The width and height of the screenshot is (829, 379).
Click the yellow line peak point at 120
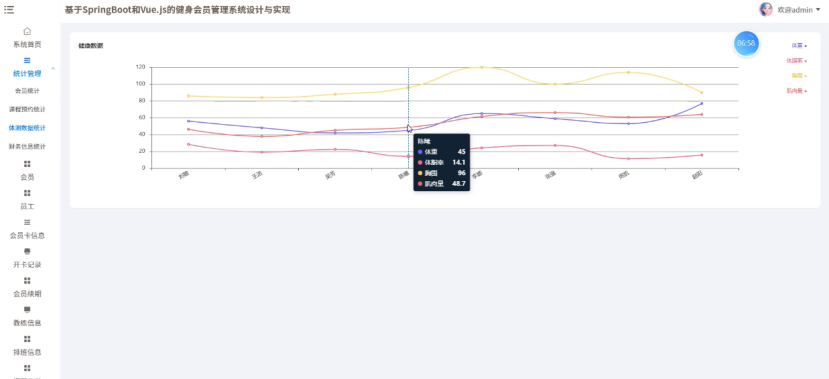(482, 67)
